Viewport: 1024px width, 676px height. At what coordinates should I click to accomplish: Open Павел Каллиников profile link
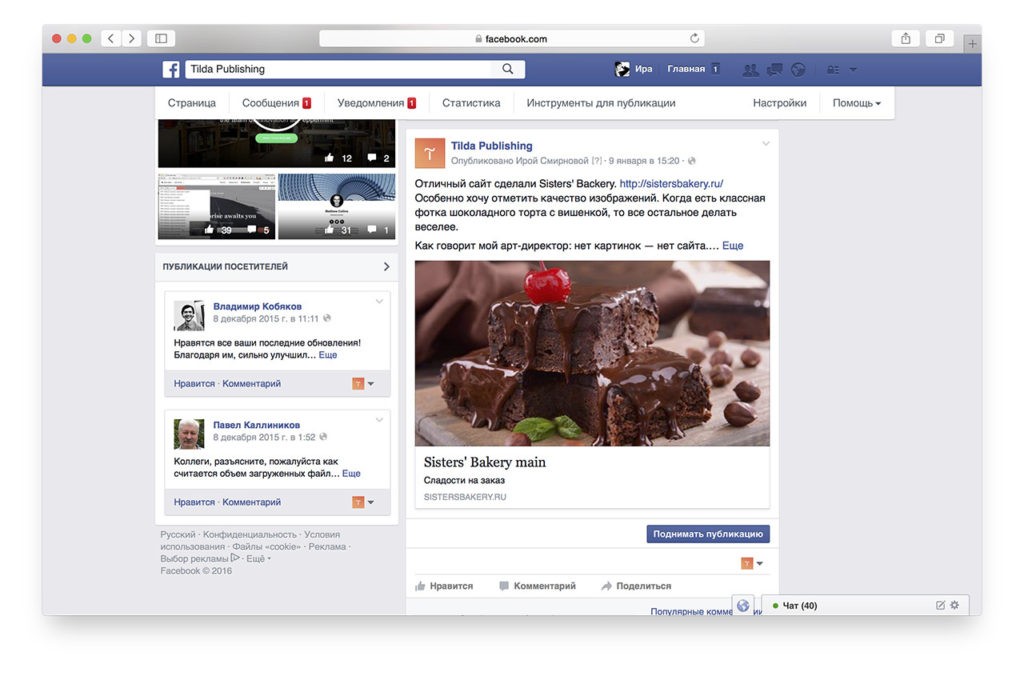257,425
